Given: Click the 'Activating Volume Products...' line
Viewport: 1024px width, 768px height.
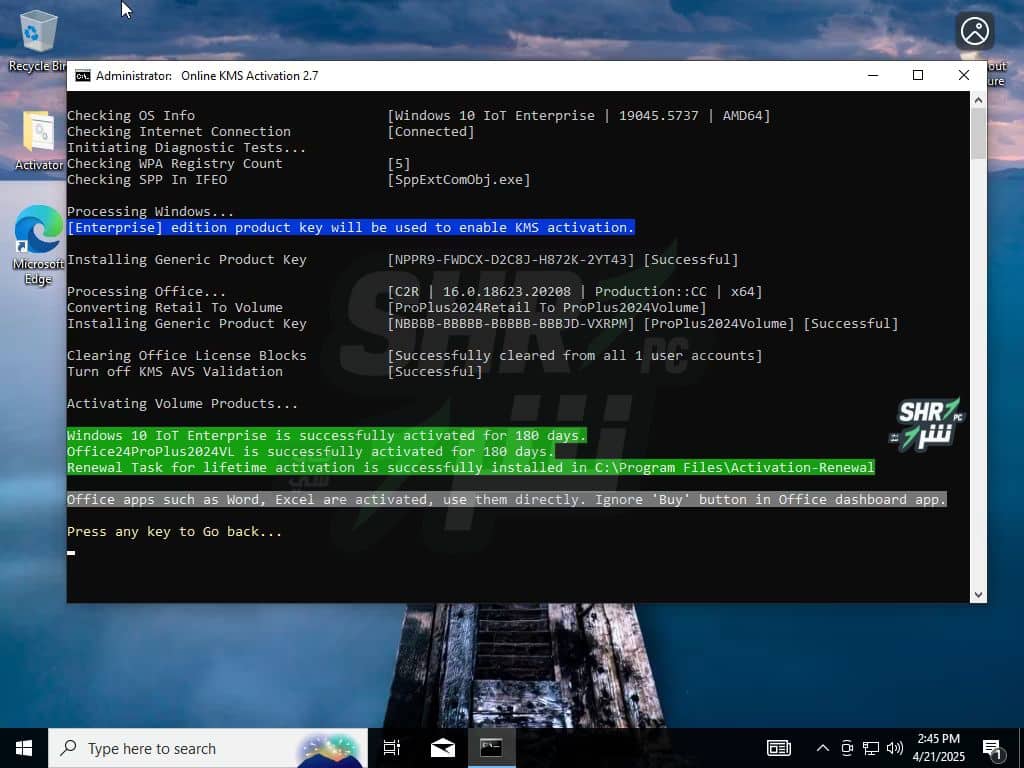Looking at the screenshot, I should [182, 404].
